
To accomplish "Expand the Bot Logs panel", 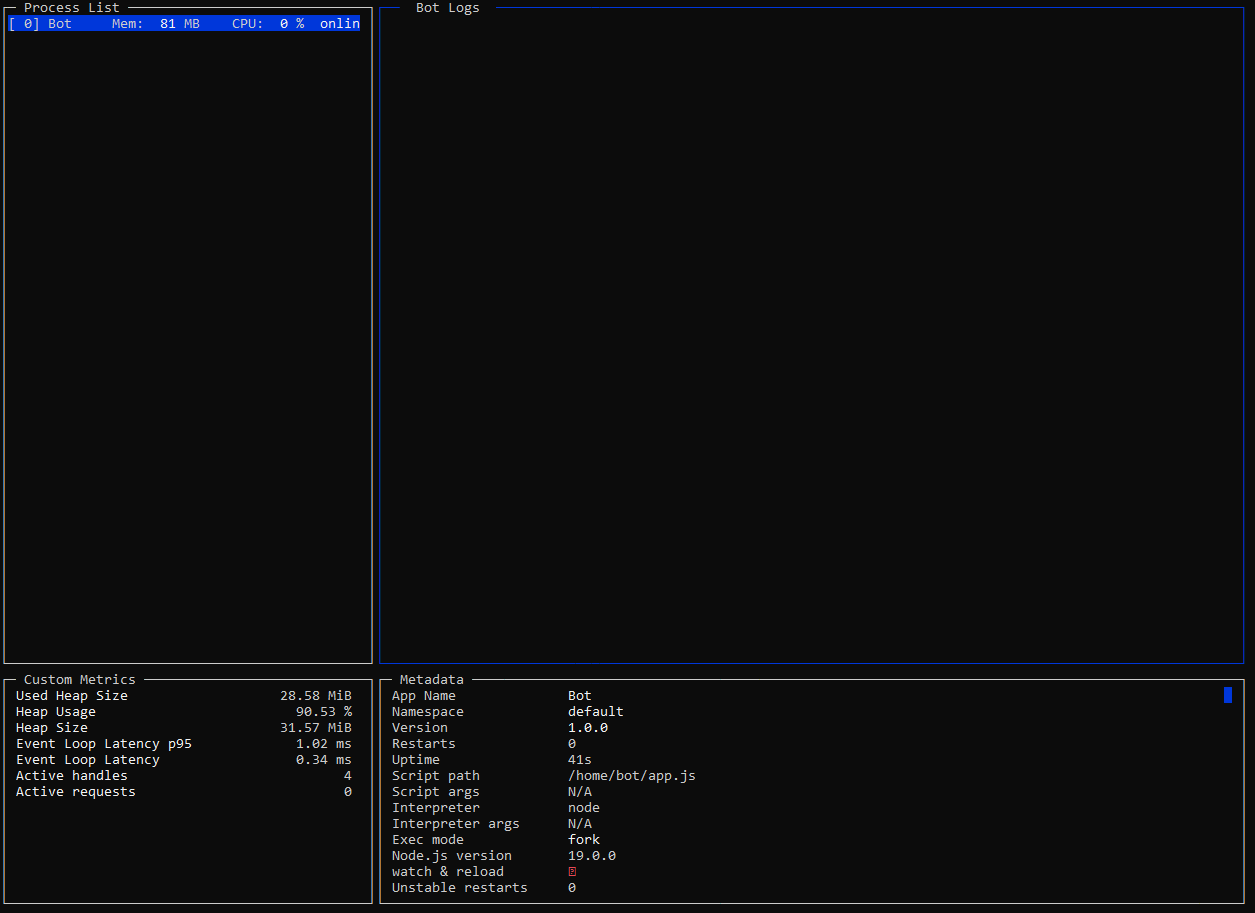I will click(810, 330).
